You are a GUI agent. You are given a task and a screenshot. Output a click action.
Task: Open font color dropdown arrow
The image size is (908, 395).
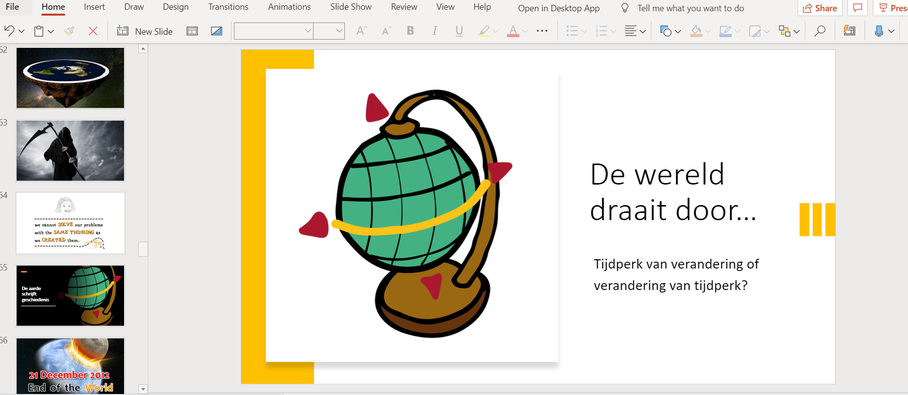(x=525, y=32)
